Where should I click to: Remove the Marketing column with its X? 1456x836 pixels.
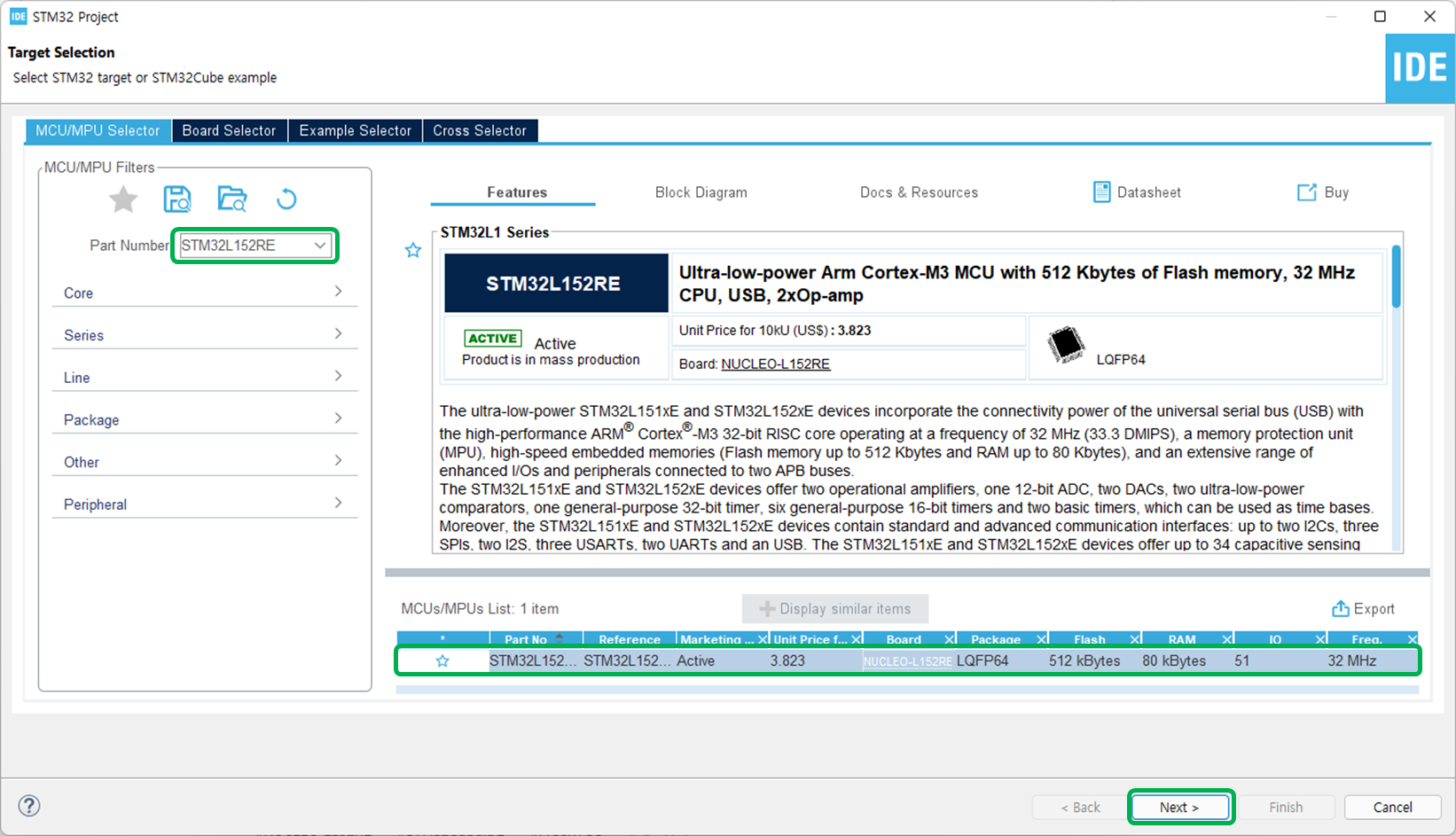pos(763,639)
